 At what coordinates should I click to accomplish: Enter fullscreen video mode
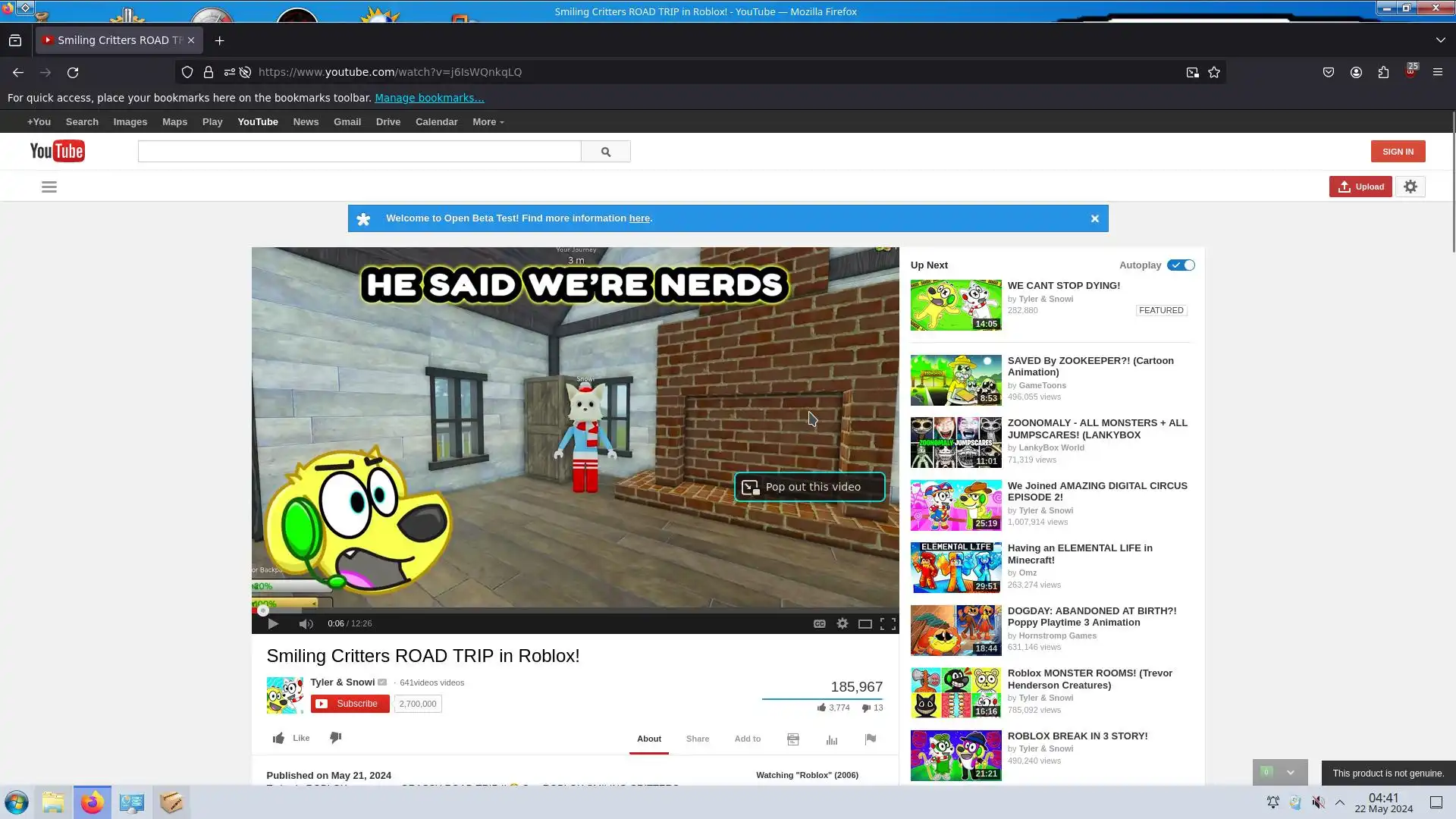pyautogui.click(x=888, y=623)
